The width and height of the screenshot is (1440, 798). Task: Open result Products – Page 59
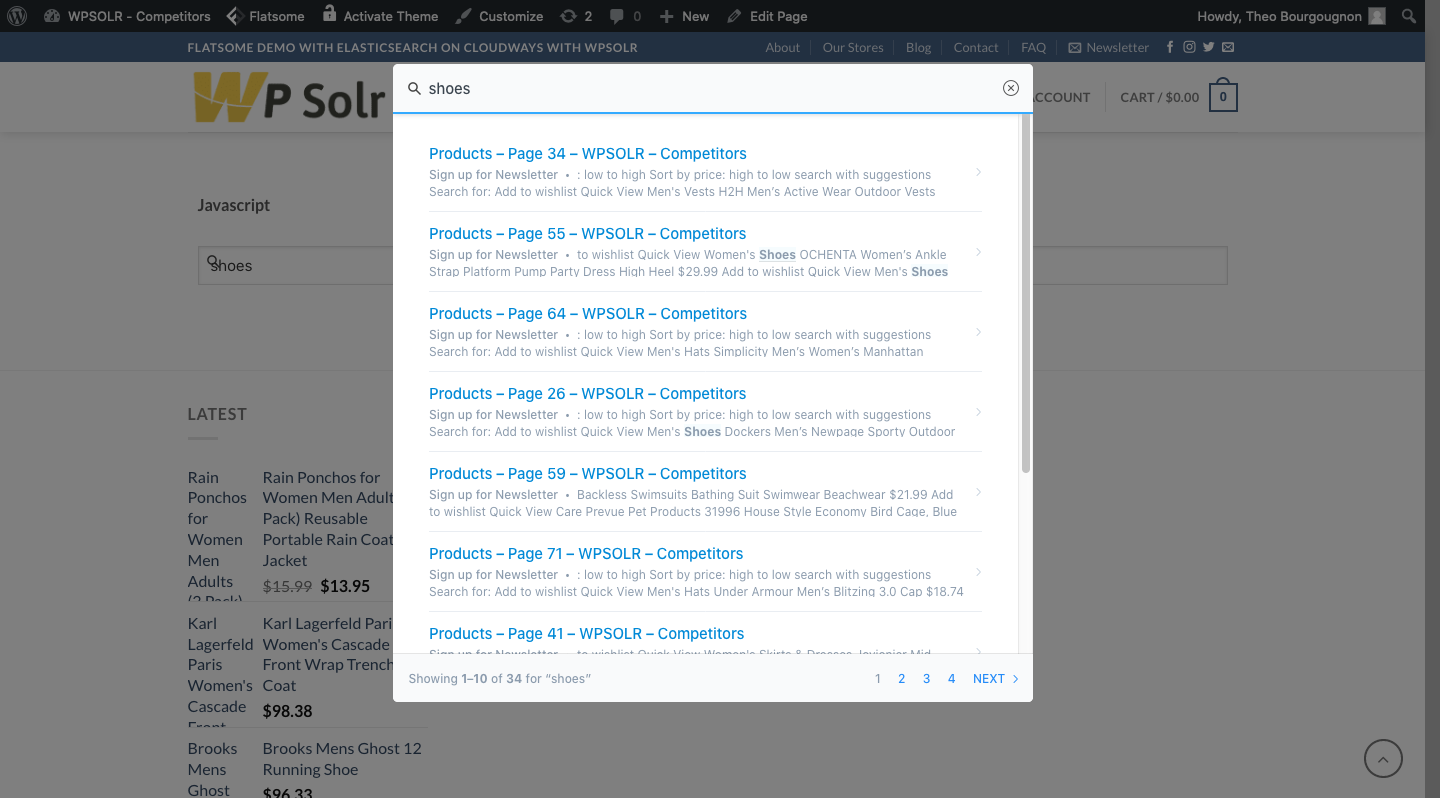pyautogui.click(x=588, y=473)
